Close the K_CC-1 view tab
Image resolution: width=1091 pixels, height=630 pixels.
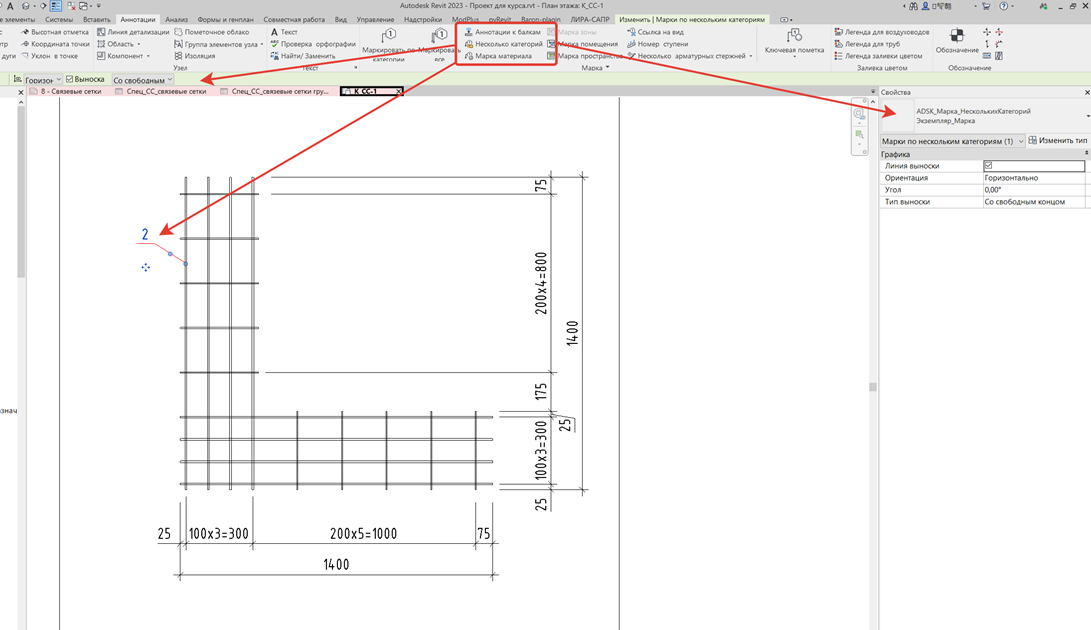[x=399, y=91]
